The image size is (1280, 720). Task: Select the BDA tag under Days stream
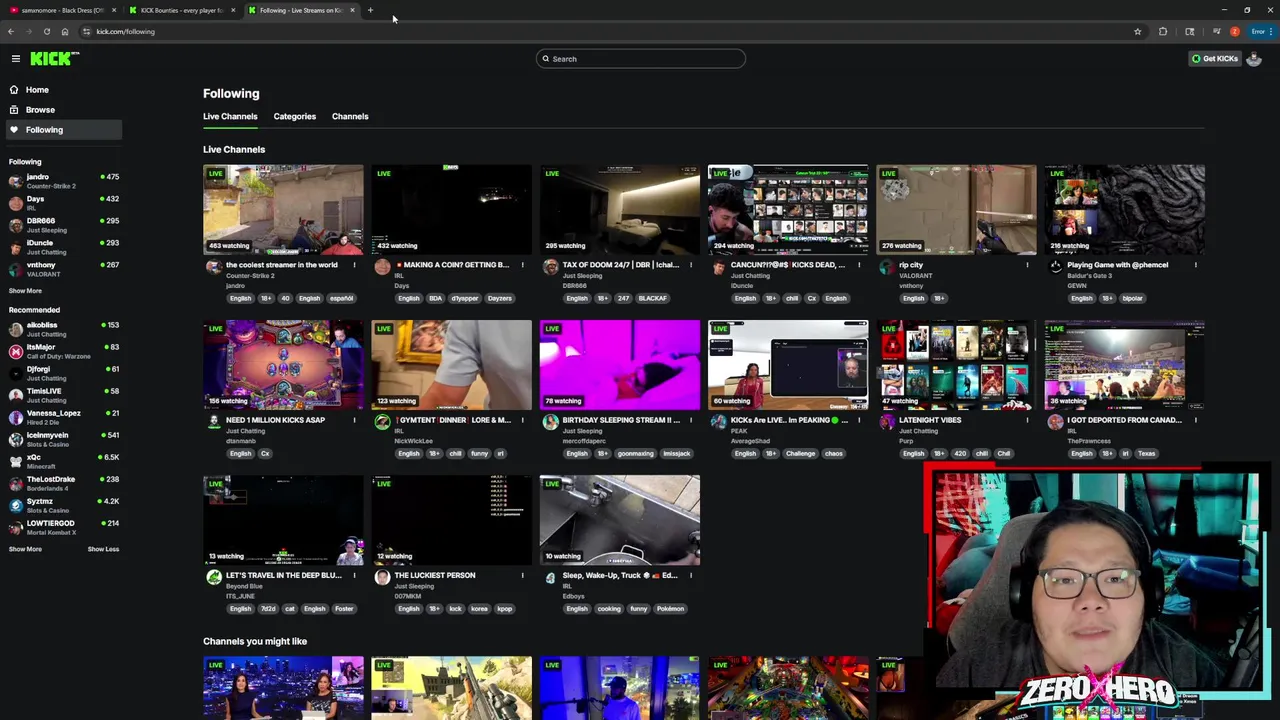pos(435,298)
